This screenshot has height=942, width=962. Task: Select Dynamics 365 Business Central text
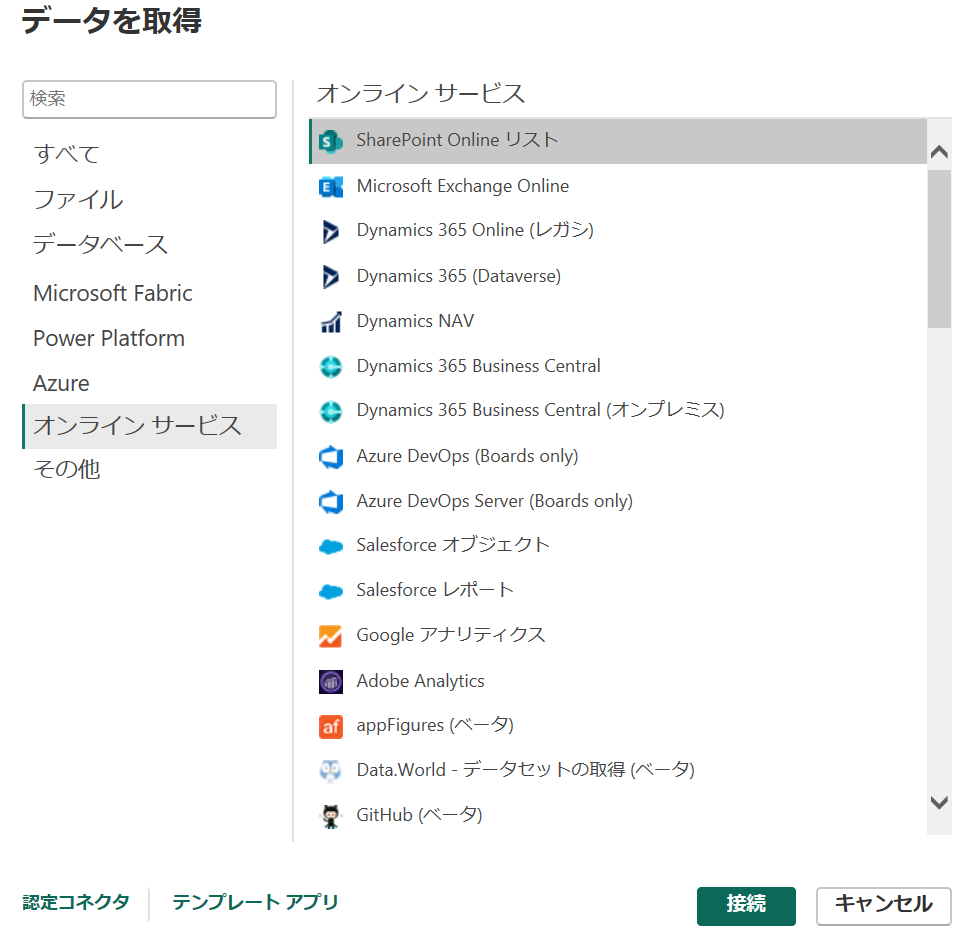(x=479, y=366)
